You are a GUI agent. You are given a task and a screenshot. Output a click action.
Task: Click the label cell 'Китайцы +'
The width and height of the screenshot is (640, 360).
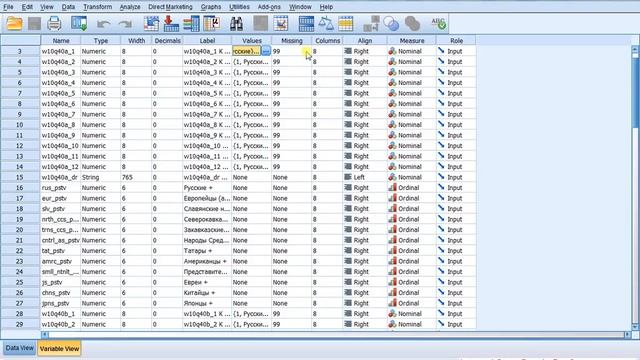click(207, 293)
